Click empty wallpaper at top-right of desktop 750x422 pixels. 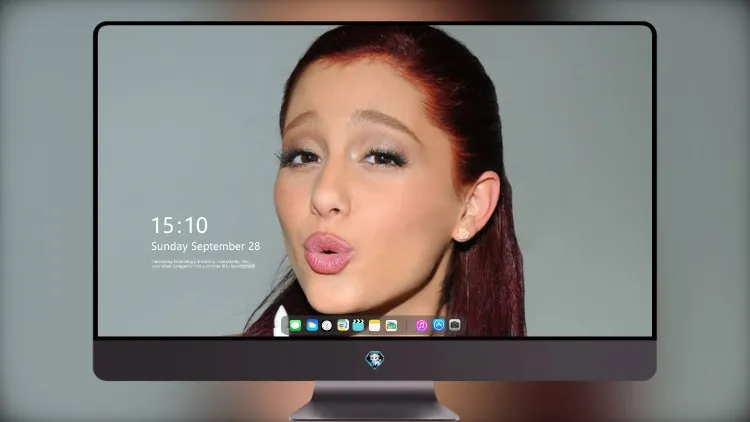click(598, 72)
